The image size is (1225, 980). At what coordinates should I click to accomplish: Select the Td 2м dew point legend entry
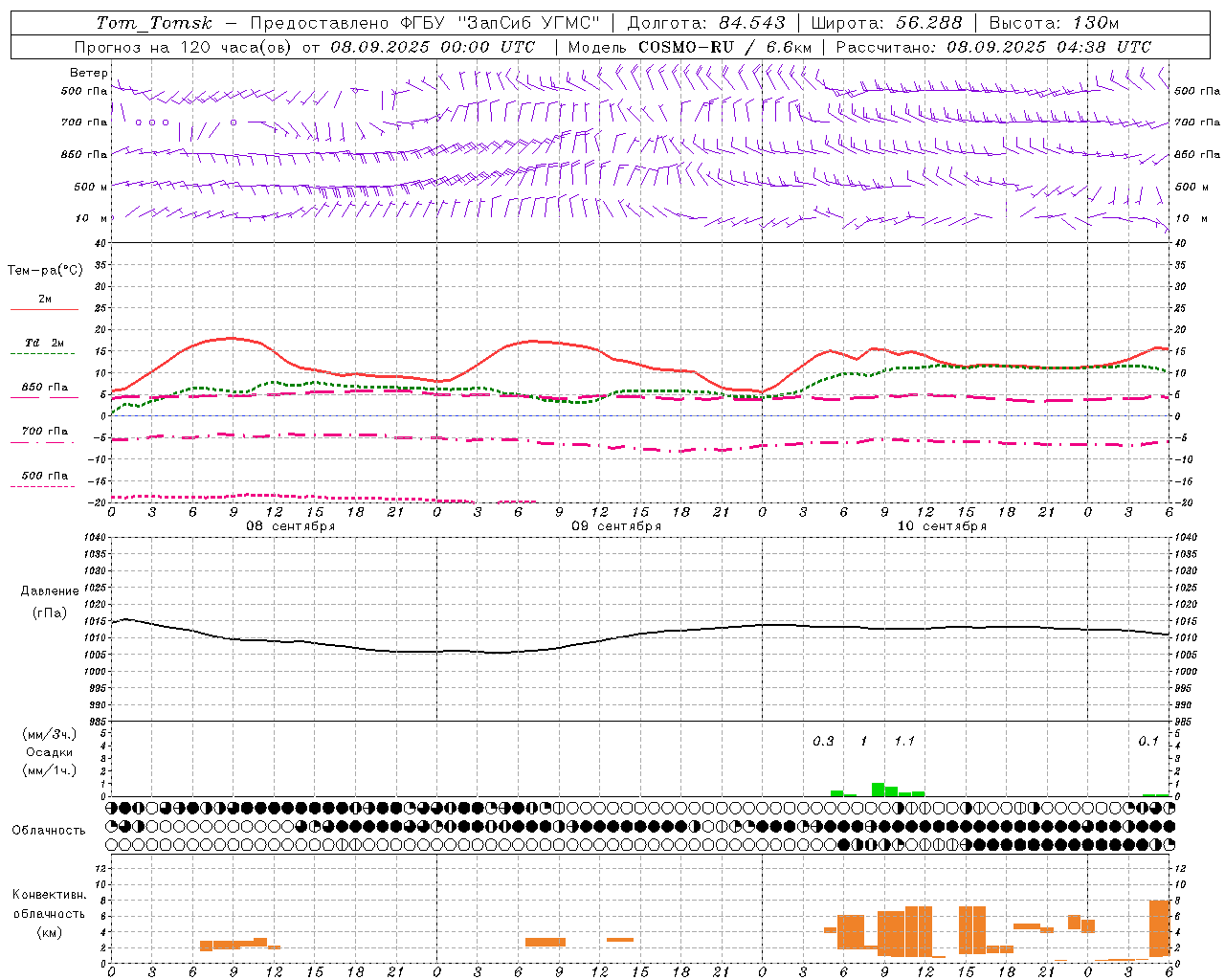click(x=44, y=343)
